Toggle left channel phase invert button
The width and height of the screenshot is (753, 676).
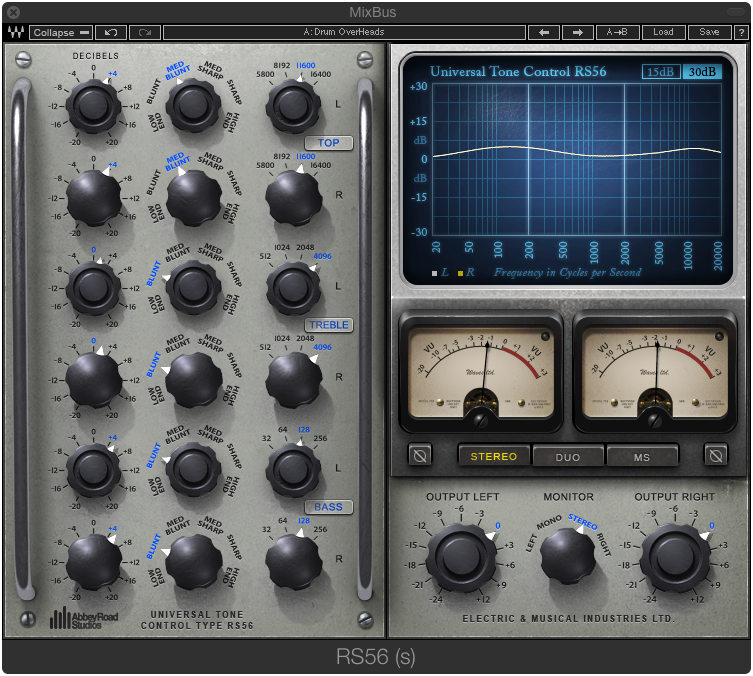[x=420, y=455]
